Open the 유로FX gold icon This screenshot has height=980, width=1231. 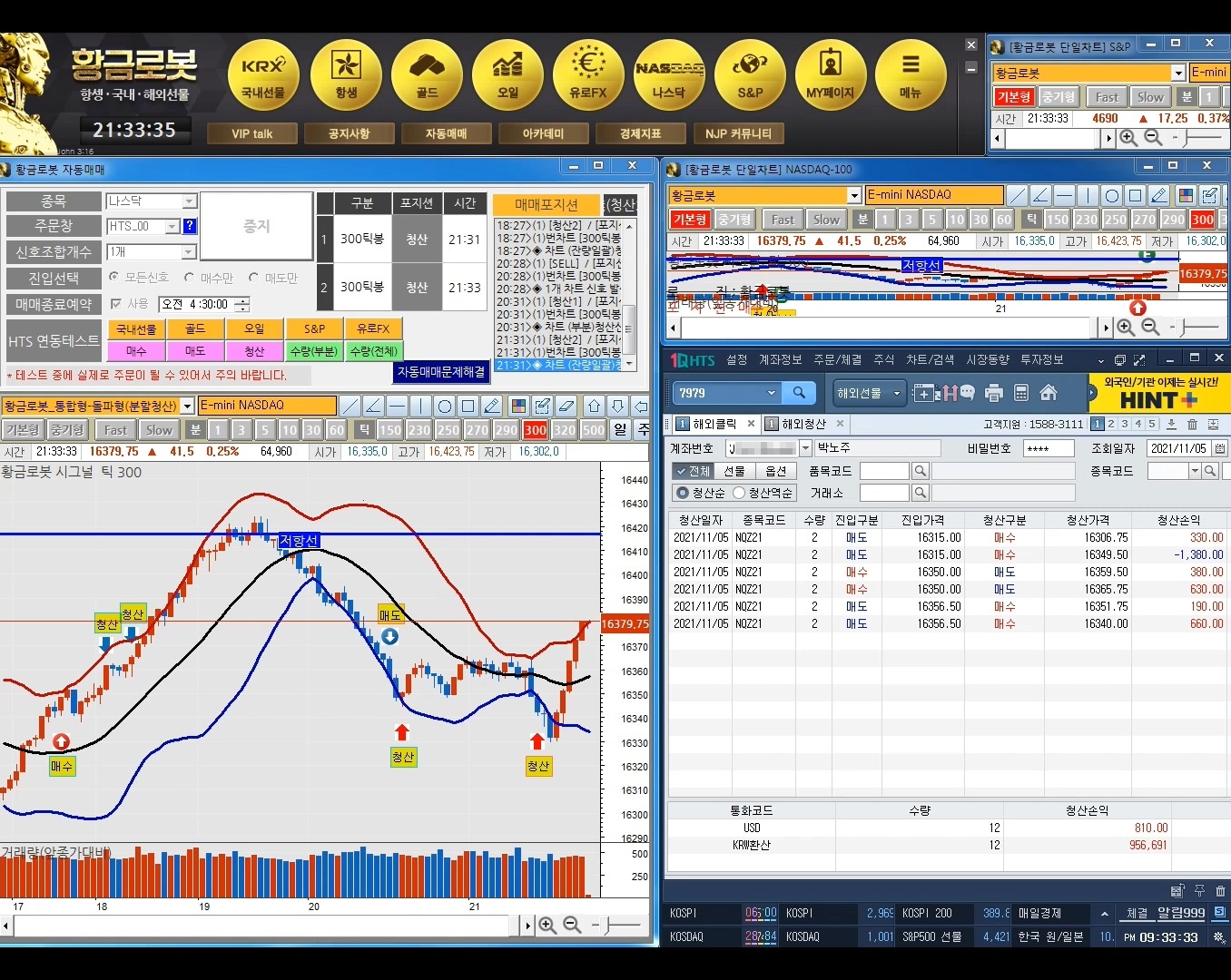click(588, 76)
